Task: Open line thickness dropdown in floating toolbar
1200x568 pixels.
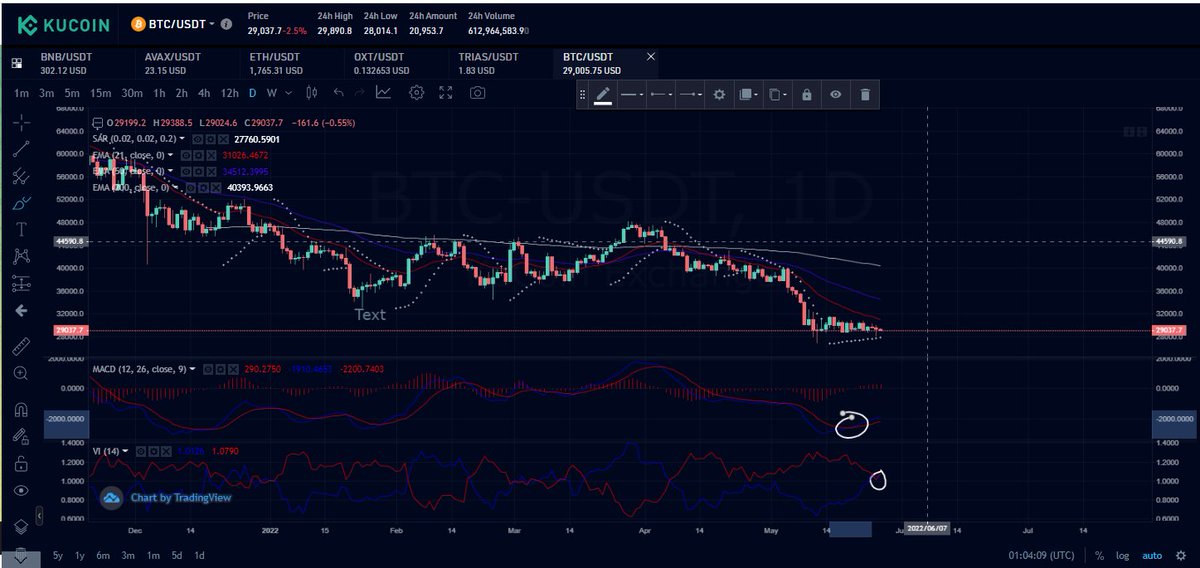Action: click(x=633, y=95)
